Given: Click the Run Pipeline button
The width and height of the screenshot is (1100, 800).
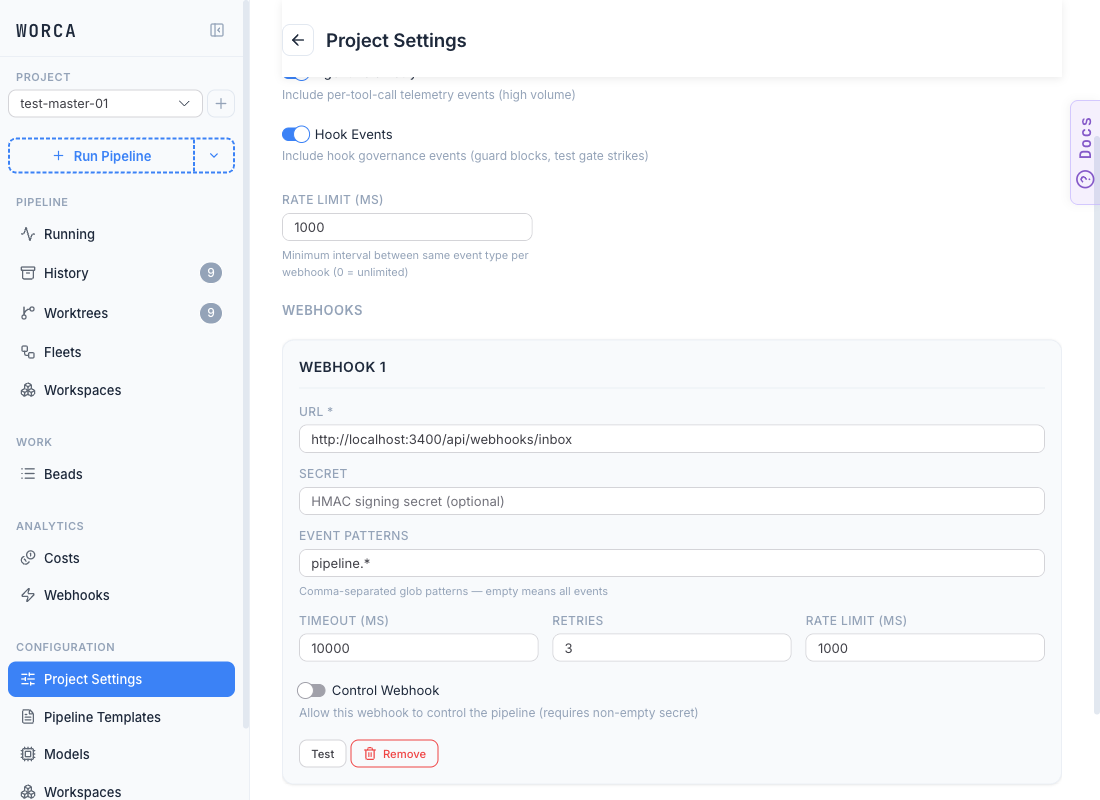Looking at the screenshot, I should coord(102,156).
